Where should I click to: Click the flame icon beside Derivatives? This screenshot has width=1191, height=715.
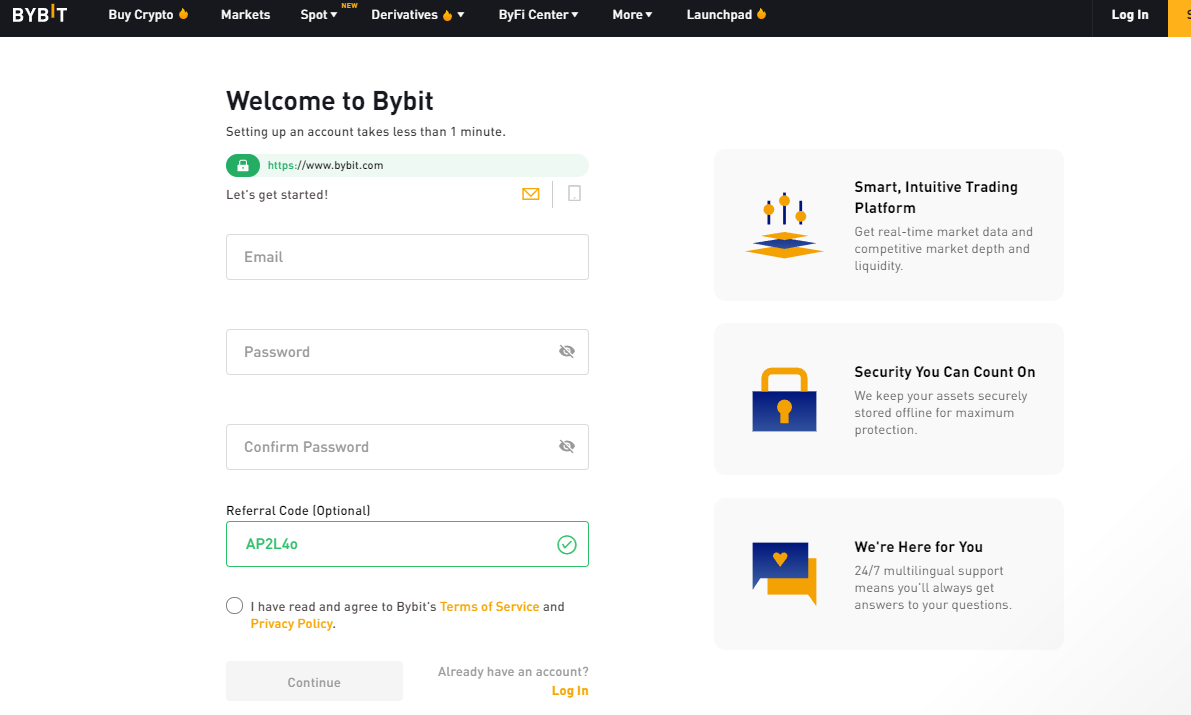pos(447,15)
